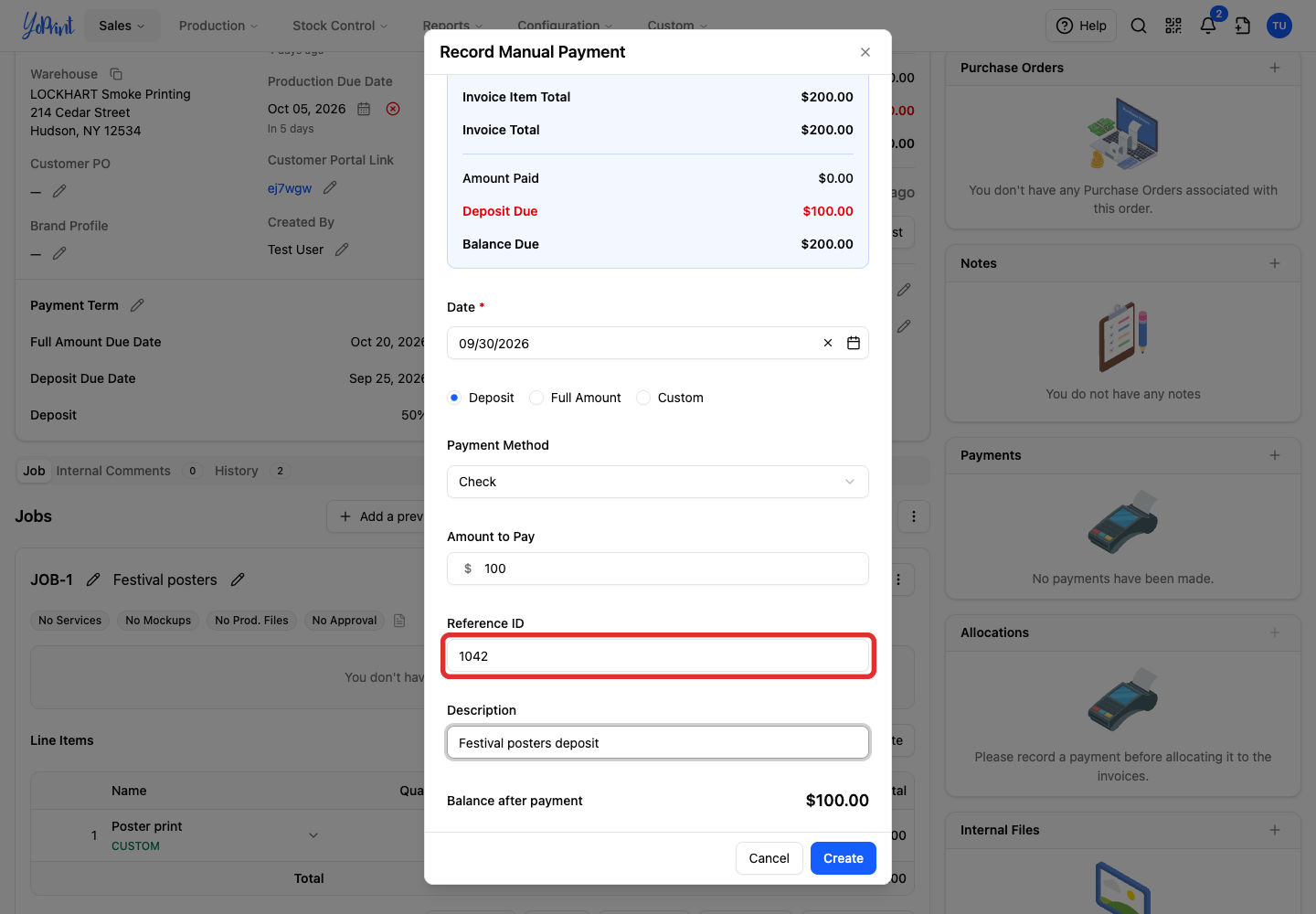Open the QR code scanner icon
The image size is (1316, 914).
pyautogui.click(x=1173, y=26)
